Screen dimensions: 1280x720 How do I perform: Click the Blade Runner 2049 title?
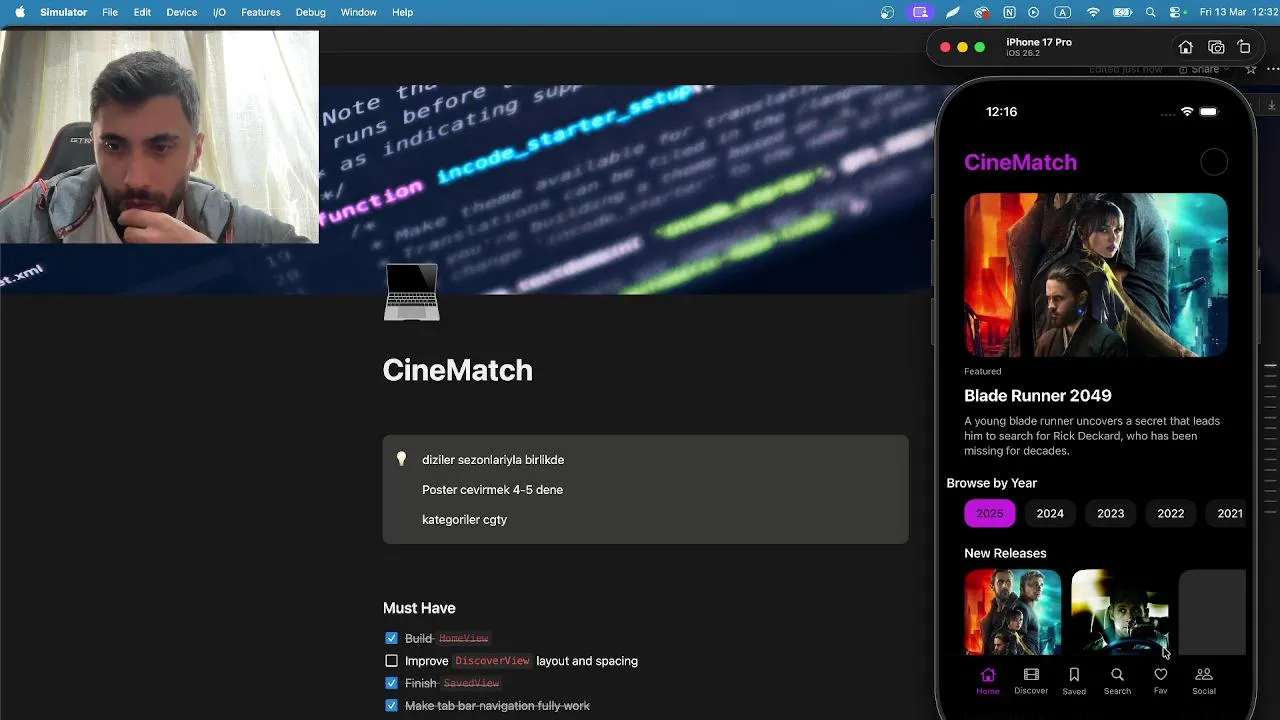tap(1038, 396)
